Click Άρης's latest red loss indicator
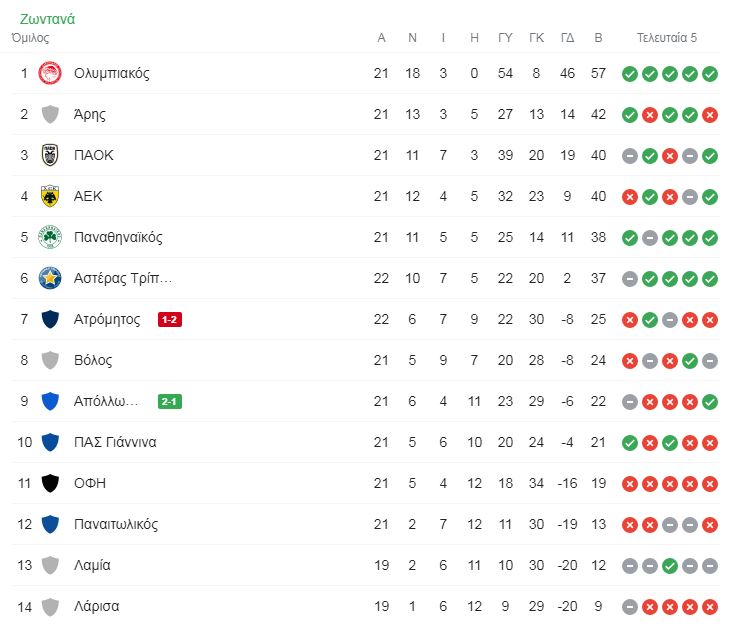 (x=710, y=115)
